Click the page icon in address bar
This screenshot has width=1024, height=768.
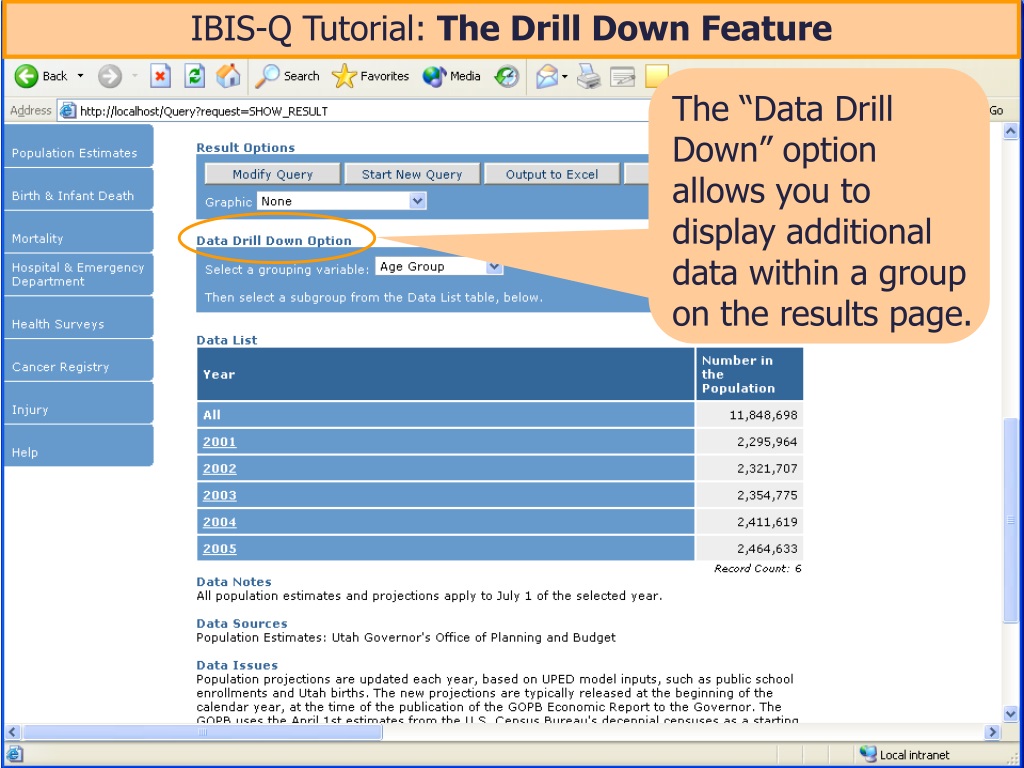[67, 111]
